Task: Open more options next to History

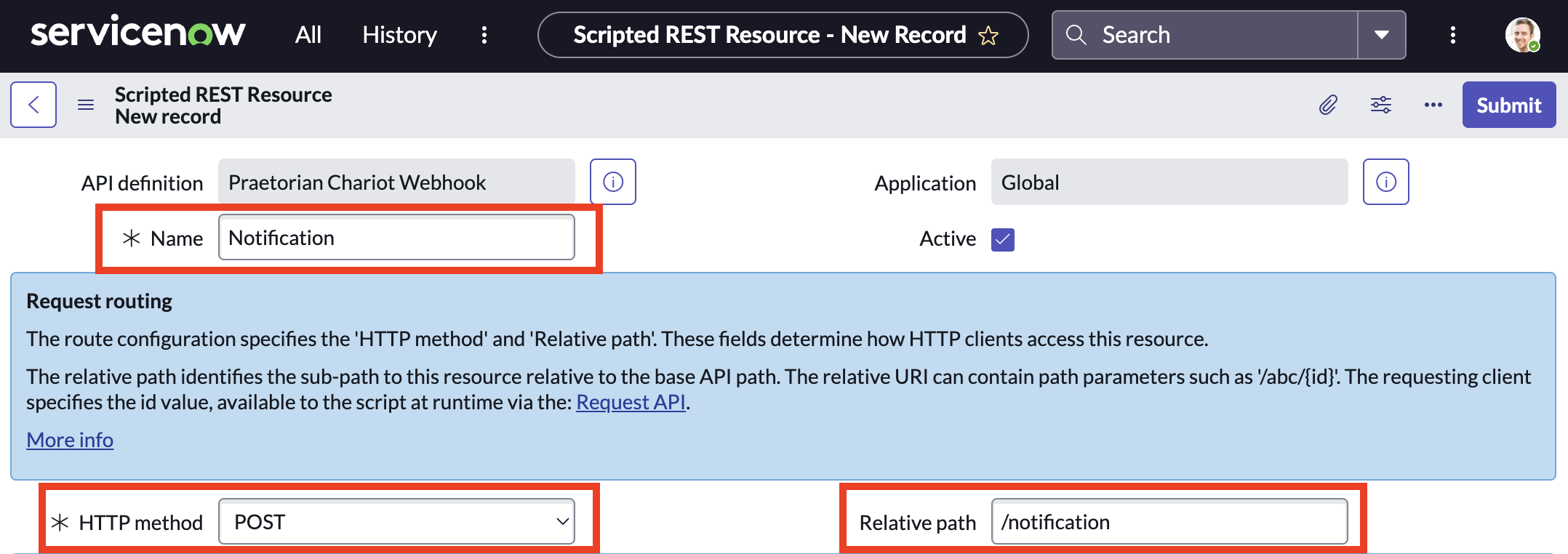Action: click(484, 35)
